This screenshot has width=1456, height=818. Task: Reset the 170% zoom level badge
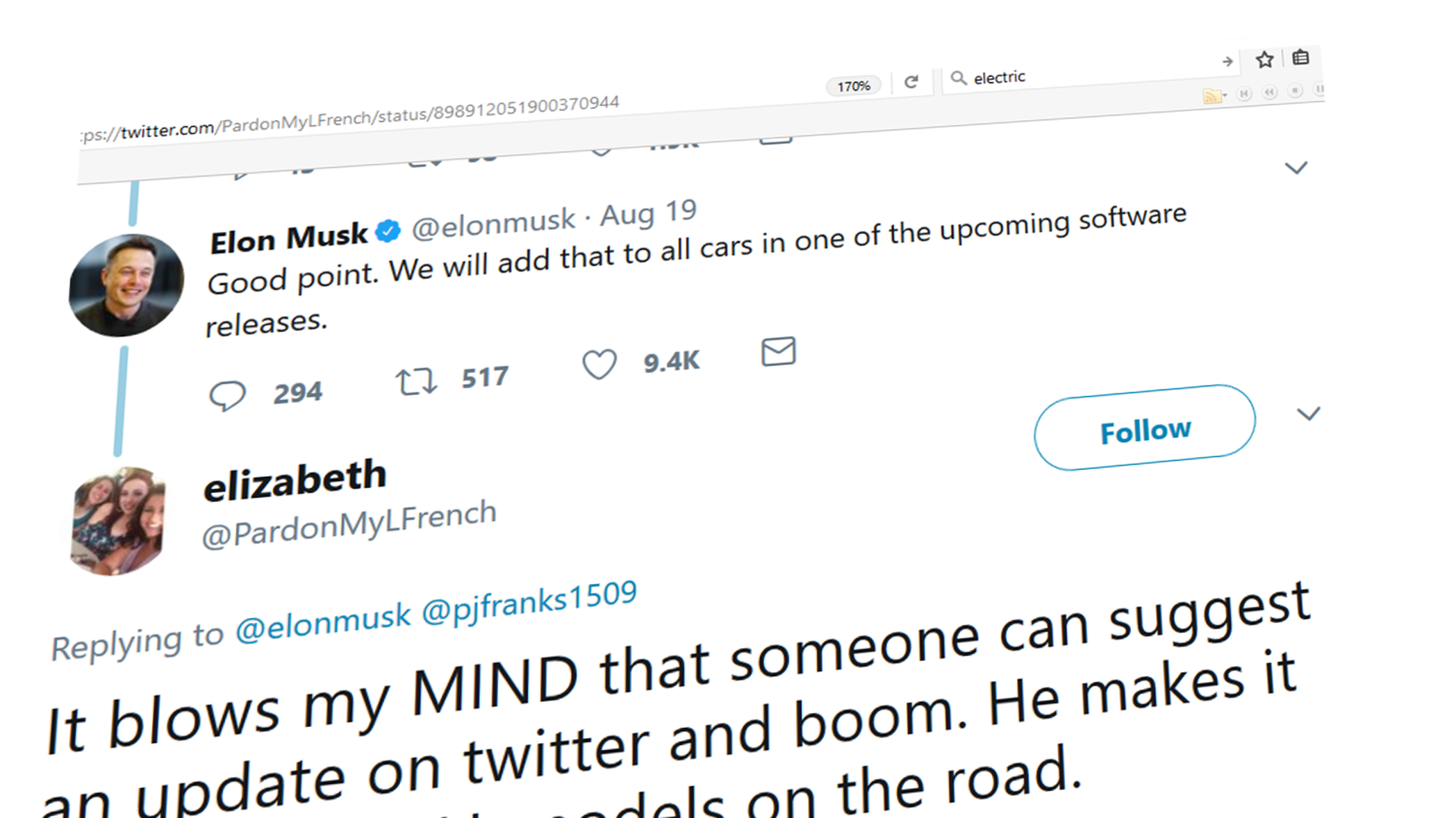point(853,86)
